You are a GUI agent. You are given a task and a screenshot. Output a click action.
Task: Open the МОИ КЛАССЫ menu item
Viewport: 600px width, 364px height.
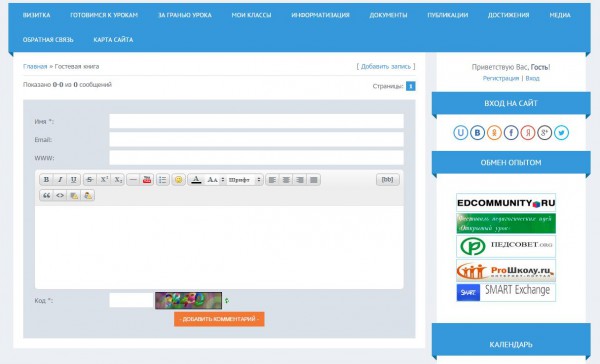click(251, 15)
